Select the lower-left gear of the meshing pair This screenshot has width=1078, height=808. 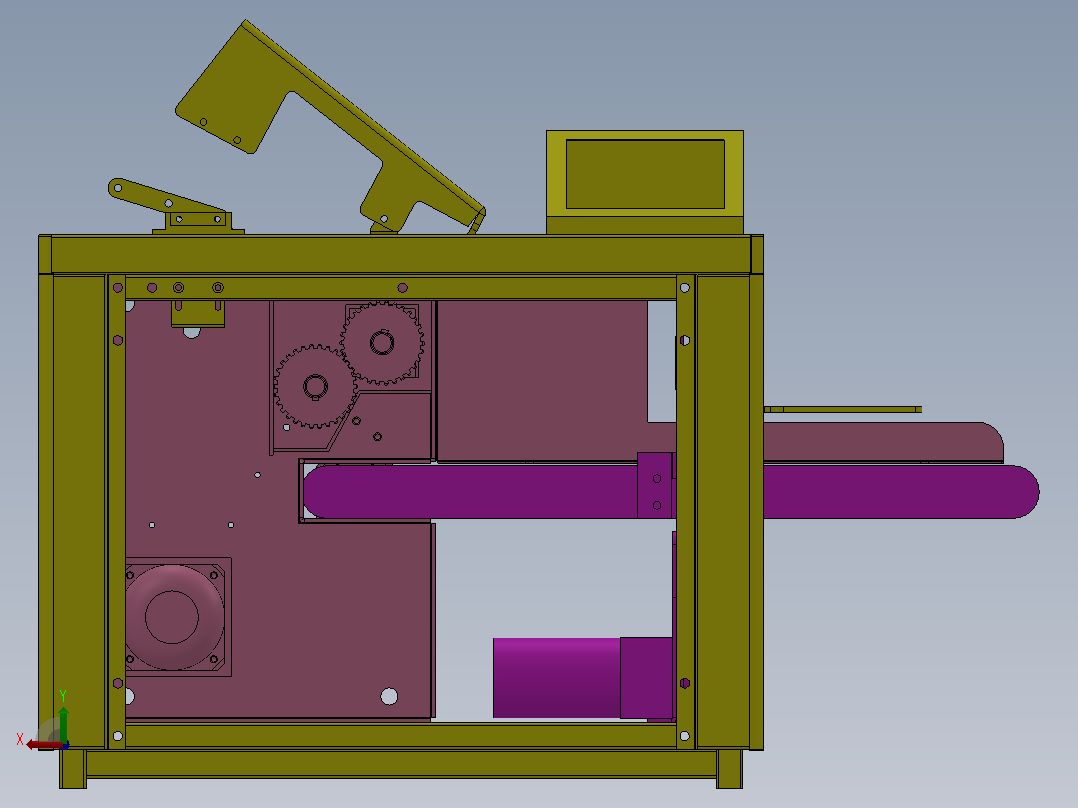[316, 386]
